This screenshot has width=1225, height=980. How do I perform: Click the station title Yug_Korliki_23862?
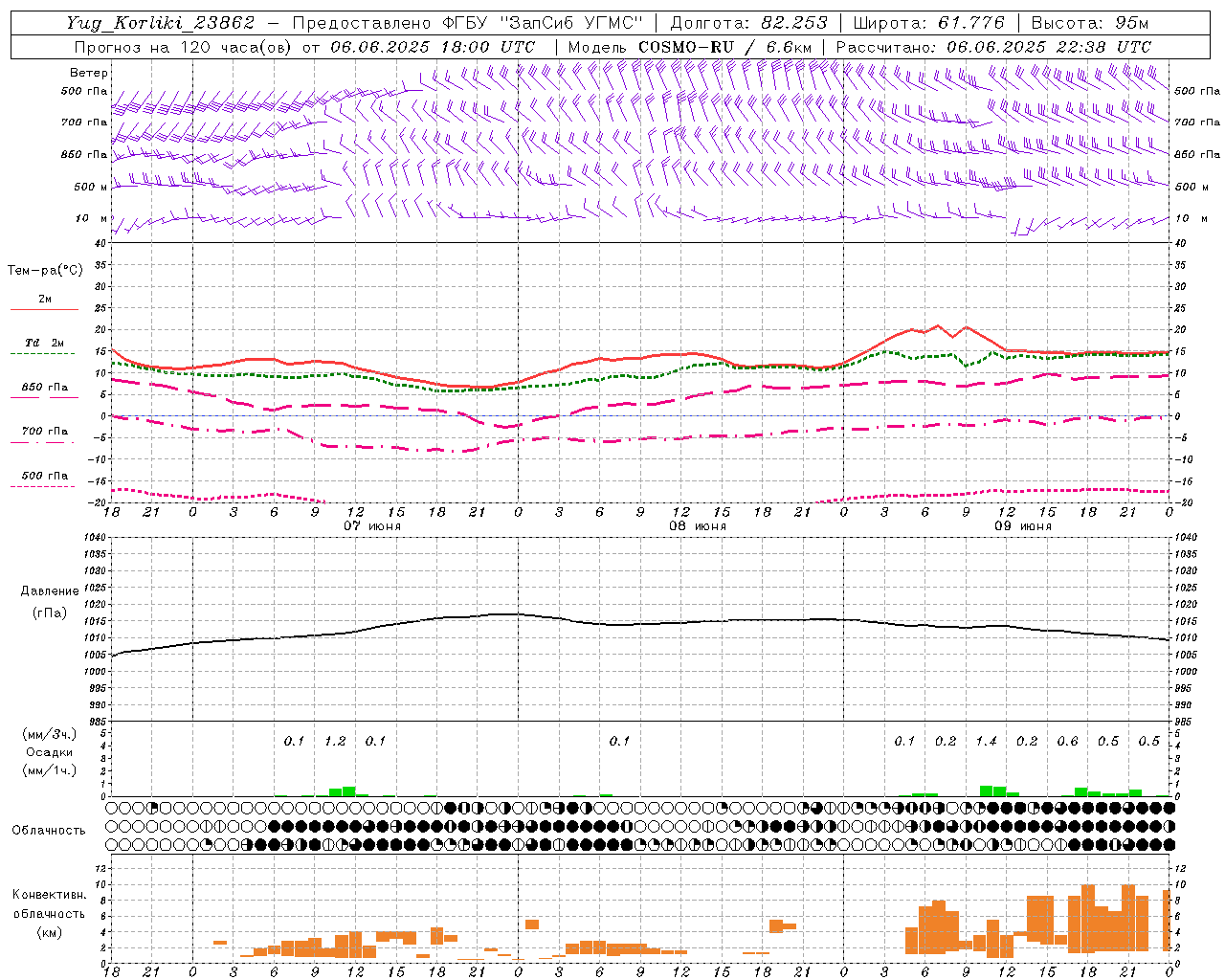click(x=161, y=23)
